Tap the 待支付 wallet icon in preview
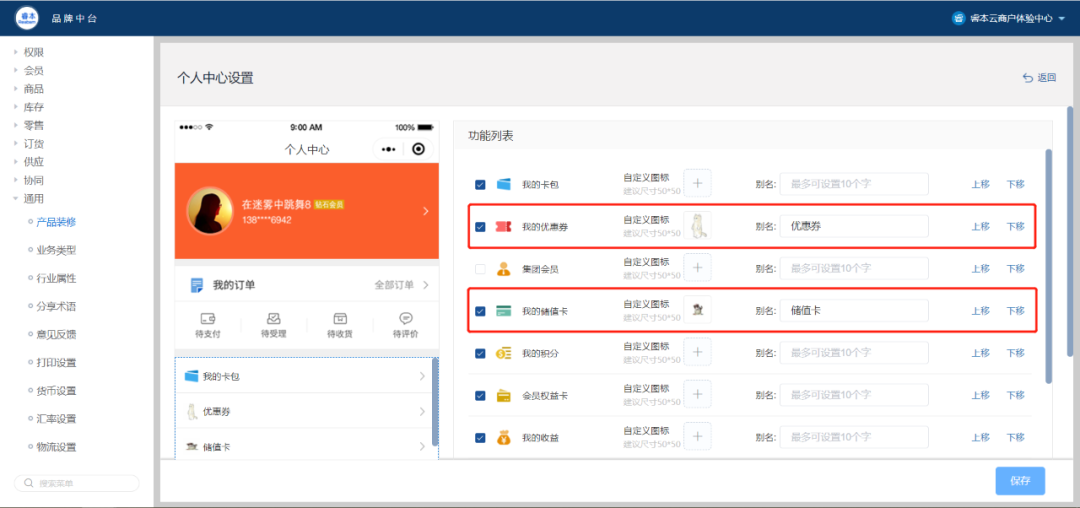 point(208,319)
